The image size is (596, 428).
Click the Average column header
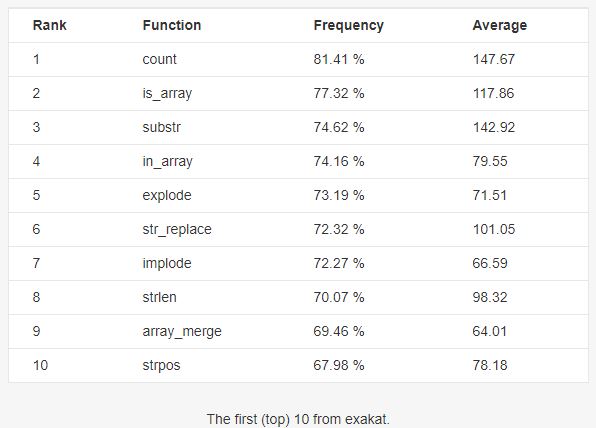pyautogui.click(x=499, y=26)
